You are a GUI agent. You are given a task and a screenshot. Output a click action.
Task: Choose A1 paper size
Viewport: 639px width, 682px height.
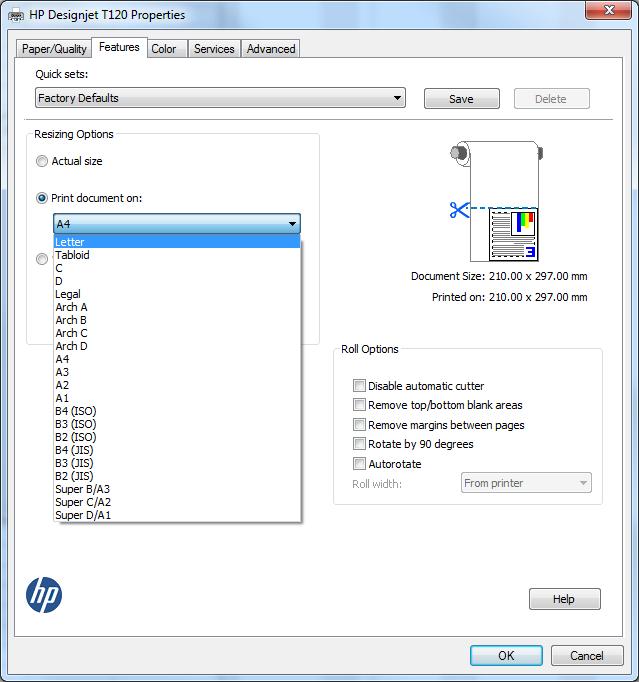177,398
